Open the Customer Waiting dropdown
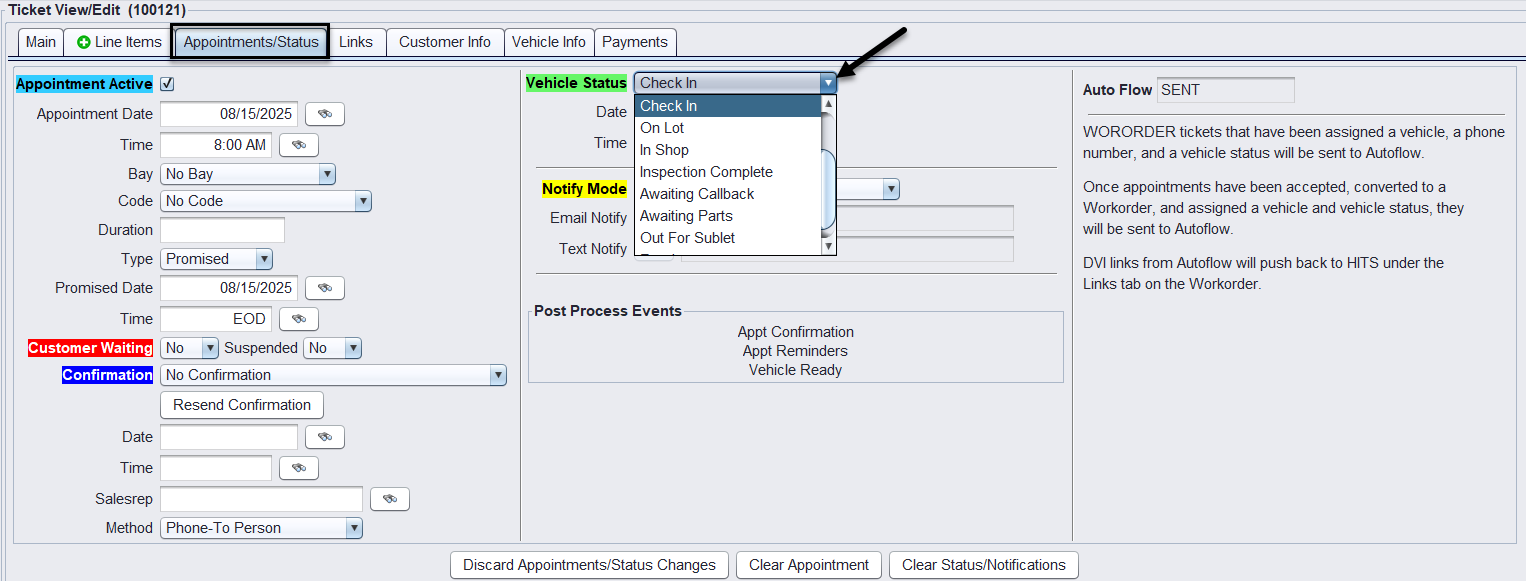Screen dimensions: 1526x581 pyautogui.click(x=189, y=348)
